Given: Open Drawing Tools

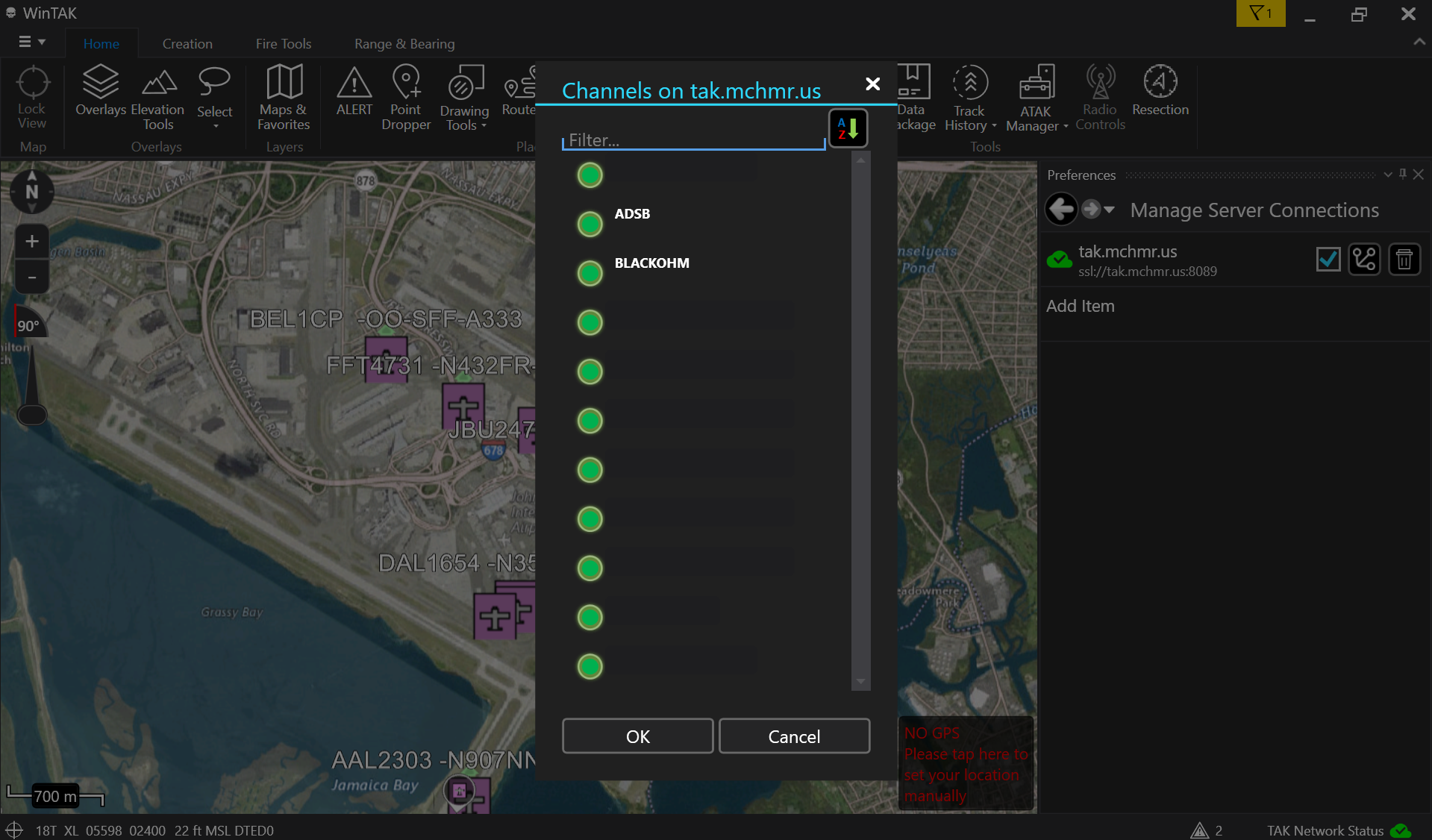Looking at the screenshot, I should [x=464, y=98].
